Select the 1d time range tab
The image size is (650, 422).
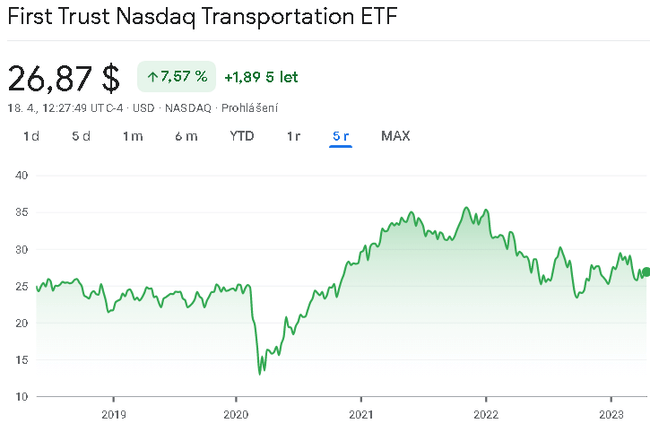pyautogui.click(x=31, y=136)
